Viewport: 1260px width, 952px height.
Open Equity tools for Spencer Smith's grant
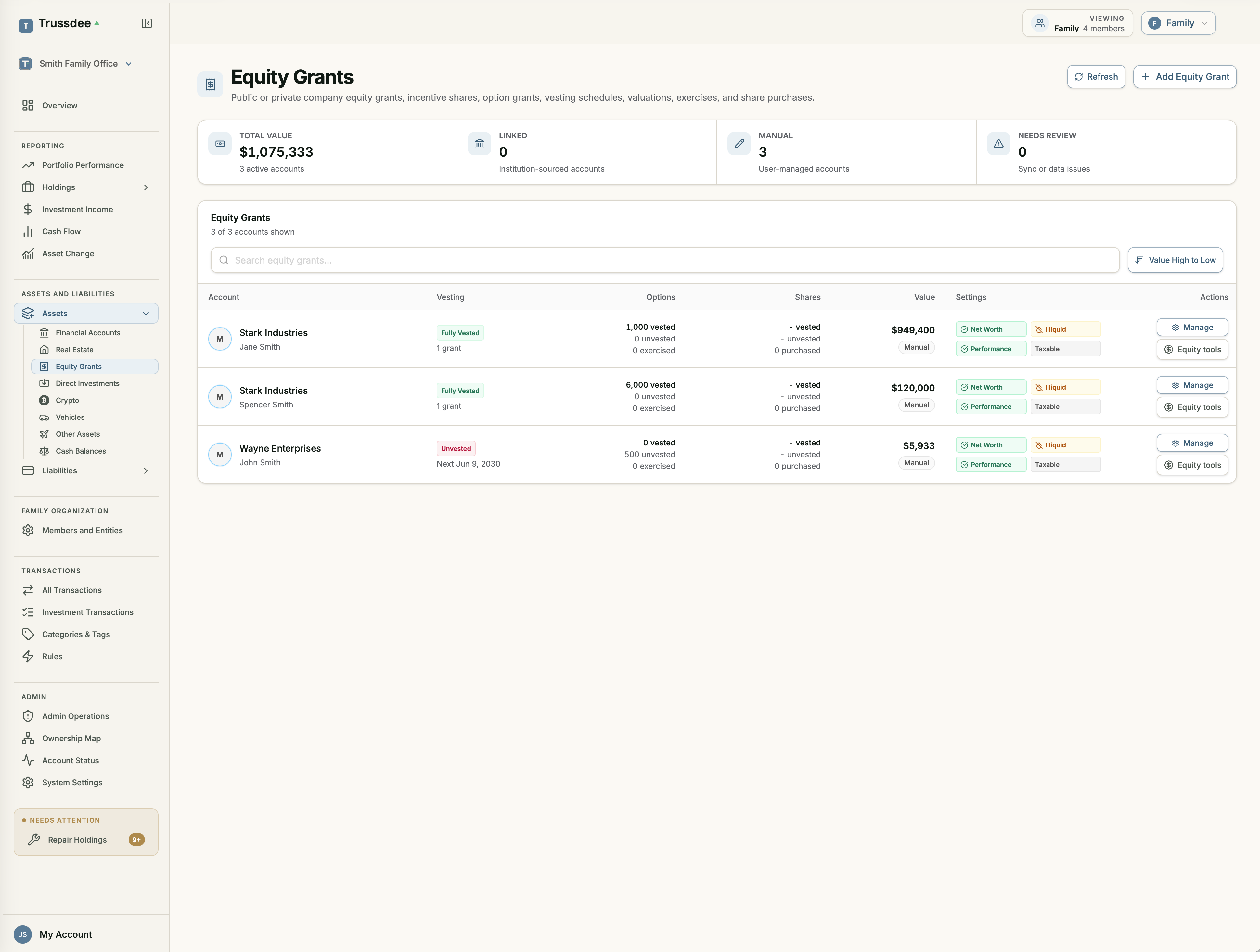click(x=1192, y=407)
